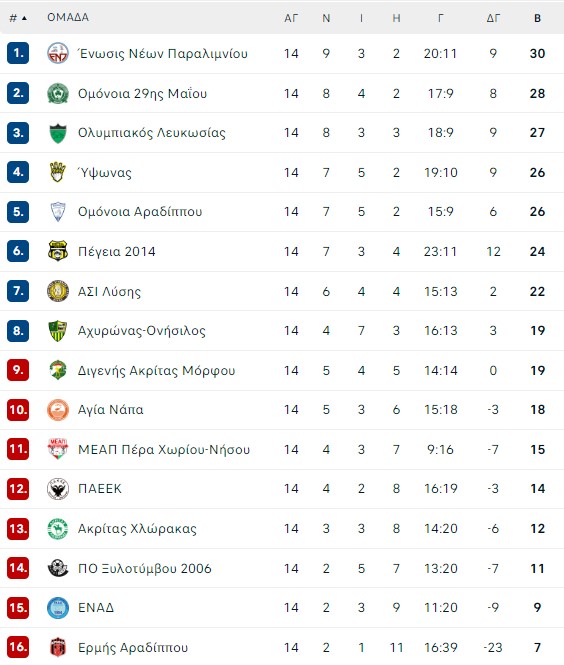Click the ΑΓ matches played header

[x=291, y=18]
